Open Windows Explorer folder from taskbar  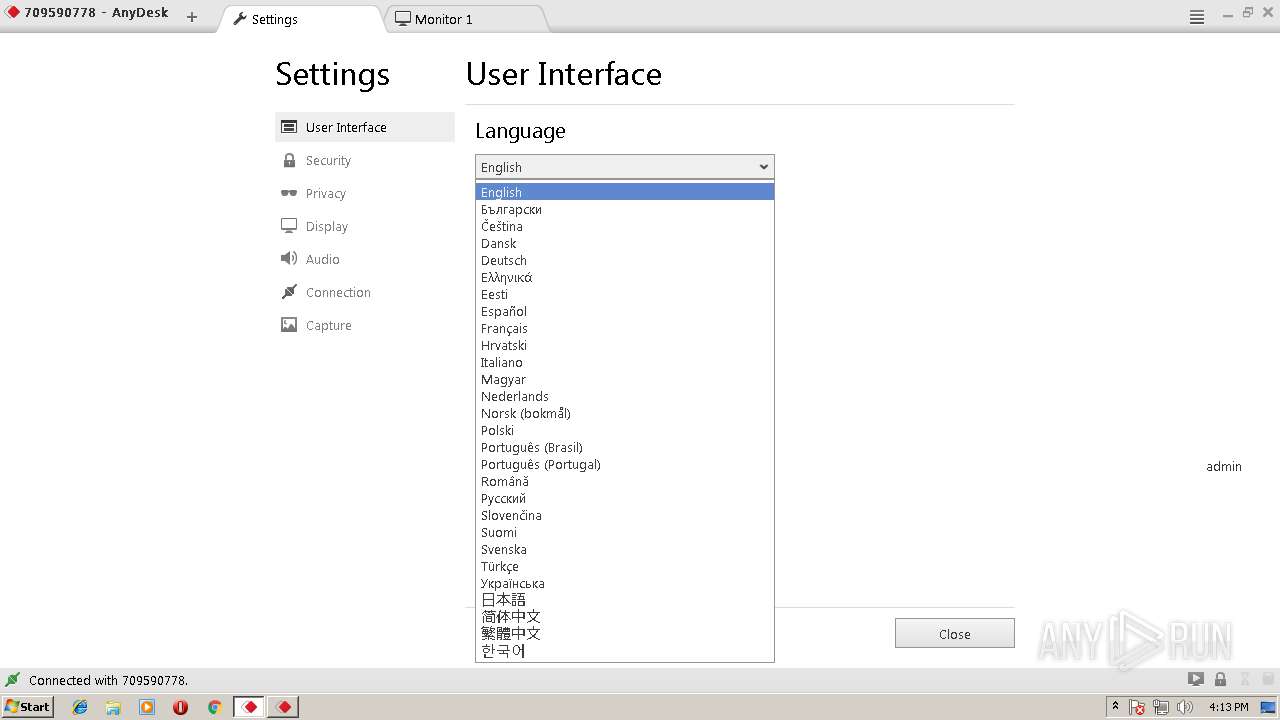113,707
